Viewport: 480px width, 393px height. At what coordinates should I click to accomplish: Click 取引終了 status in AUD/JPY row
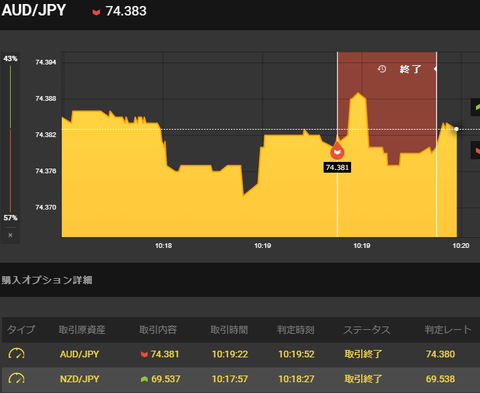(363, 354)
